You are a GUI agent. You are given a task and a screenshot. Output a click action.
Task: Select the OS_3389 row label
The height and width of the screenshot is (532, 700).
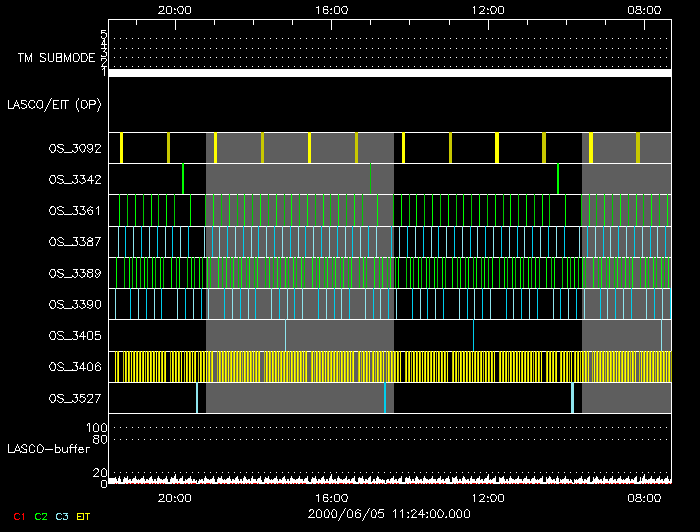pos(75,273)
